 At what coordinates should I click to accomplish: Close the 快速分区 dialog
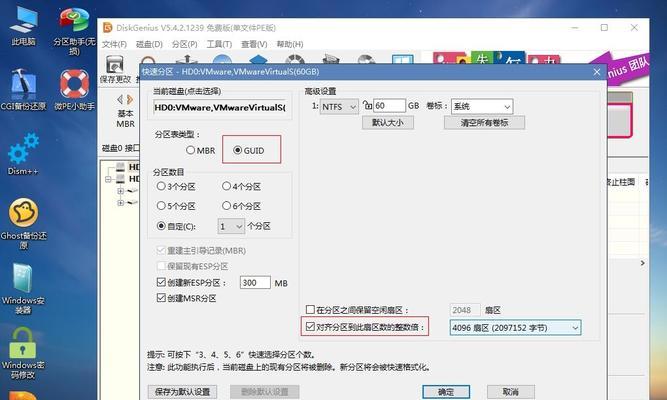pyautogui.click(x=597, y=72)
